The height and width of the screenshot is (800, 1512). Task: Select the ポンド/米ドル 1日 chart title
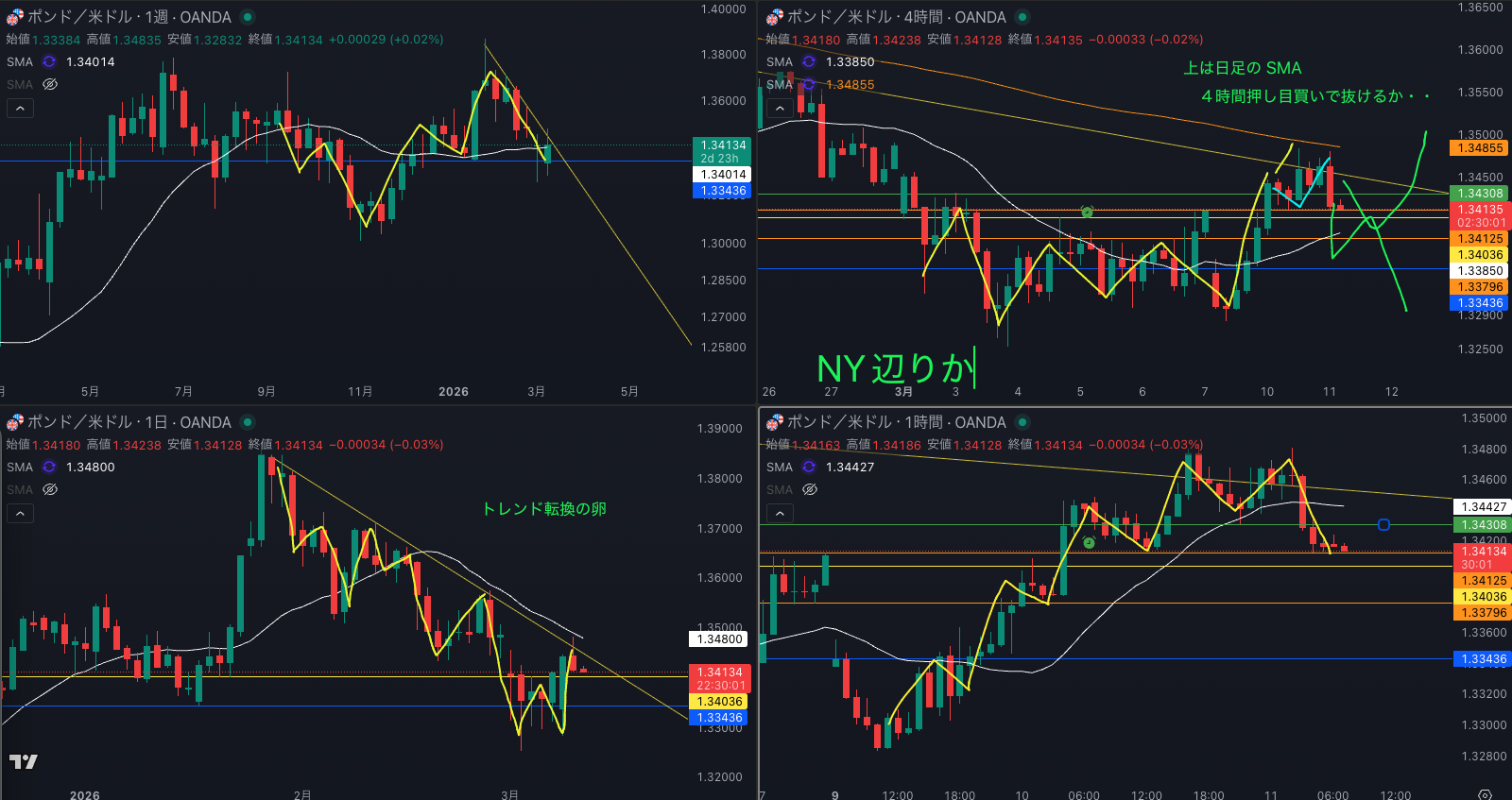click(x=129, y=422)
